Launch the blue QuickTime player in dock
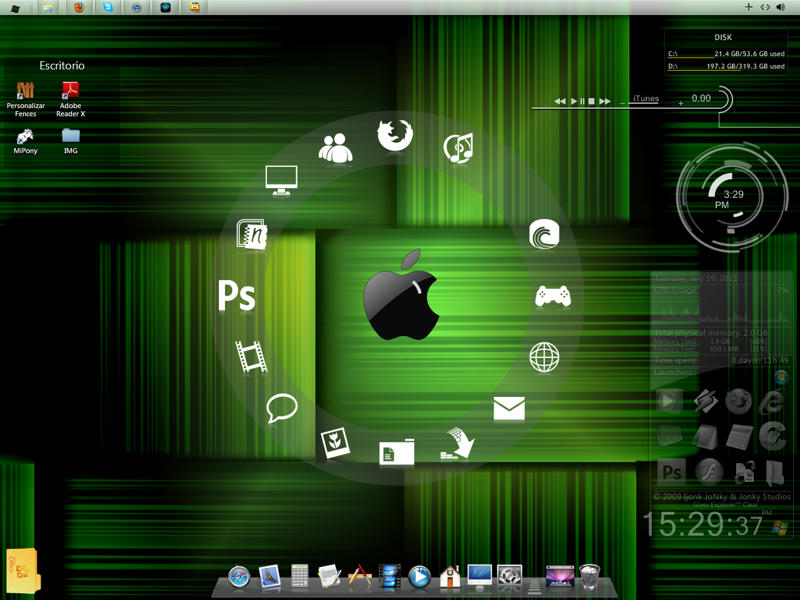Screen dimensions: 800x600 click(419, 577)
